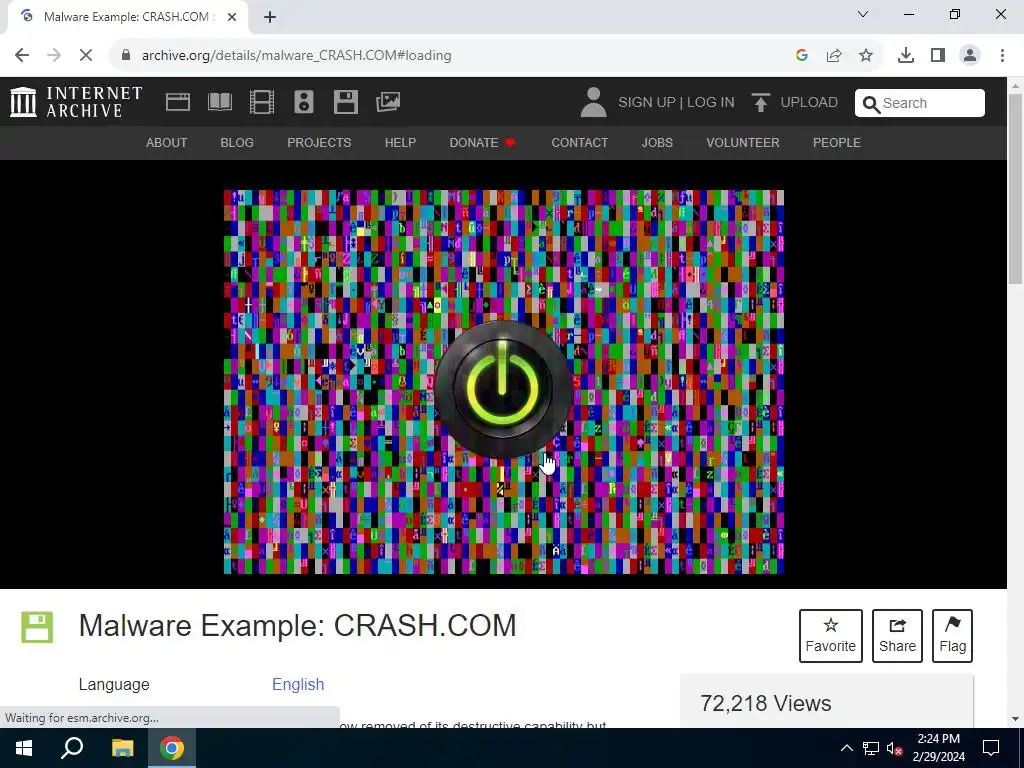Click the Malware Example: CRASH.COM page title
1024x768 pixels.
click(297, 625)
